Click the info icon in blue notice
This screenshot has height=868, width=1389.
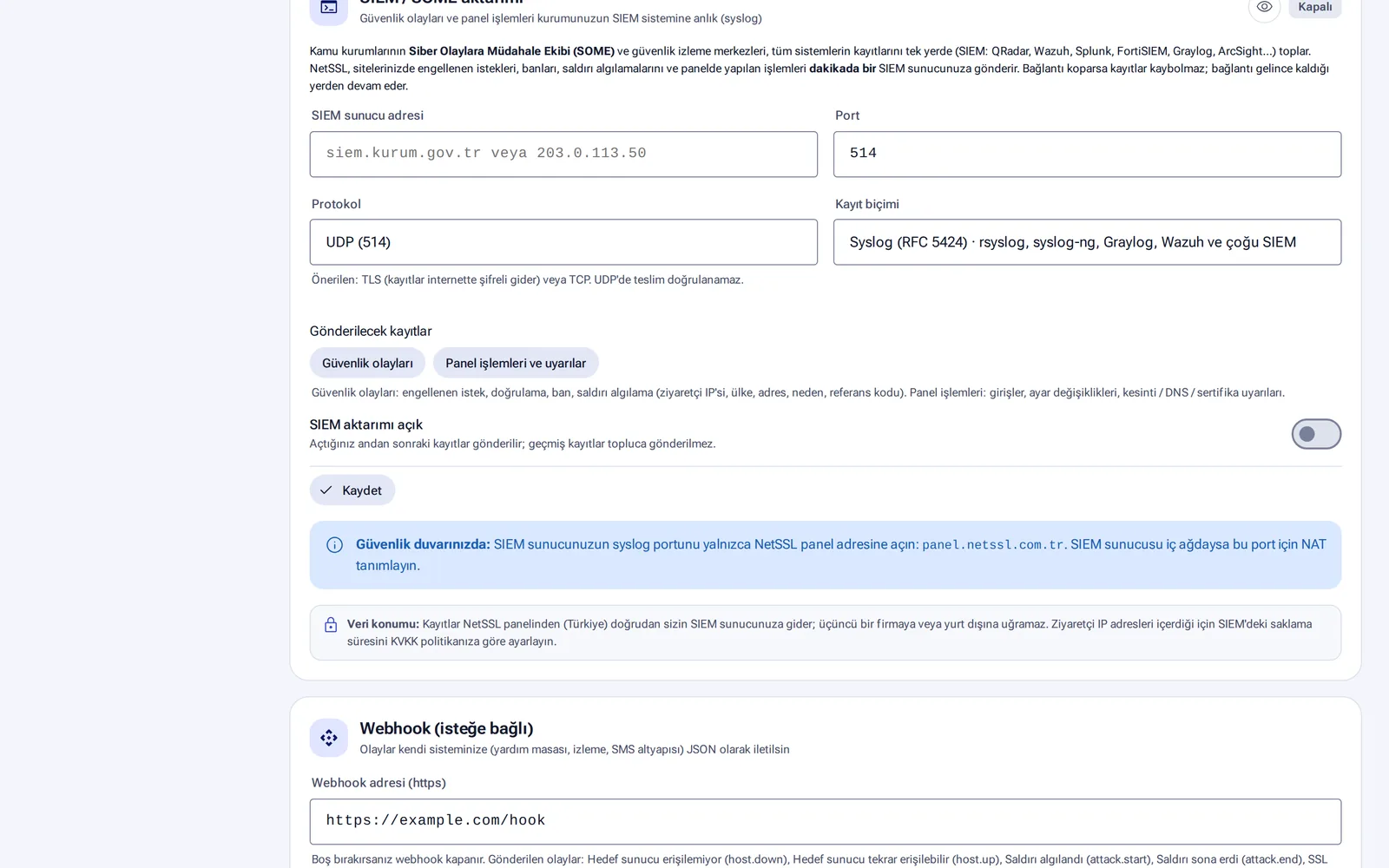[334, 545]
